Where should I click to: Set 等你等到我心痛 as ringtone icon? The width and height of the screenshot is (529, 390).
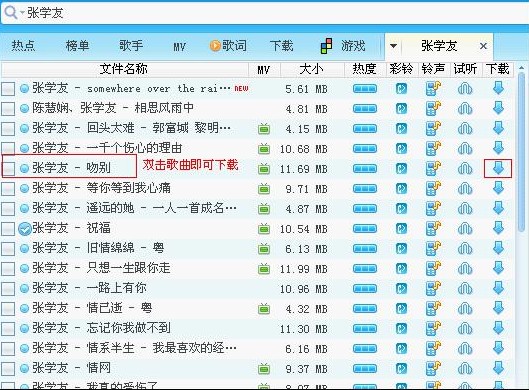(433, 188)
